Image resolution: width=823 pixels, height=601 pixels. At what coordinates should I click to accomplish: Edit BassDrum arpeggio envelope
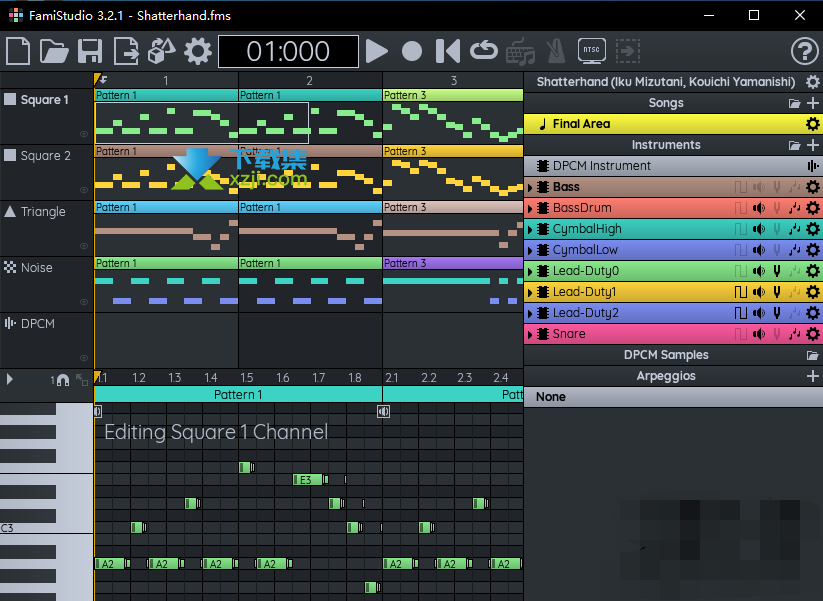[x=795, y=208]
